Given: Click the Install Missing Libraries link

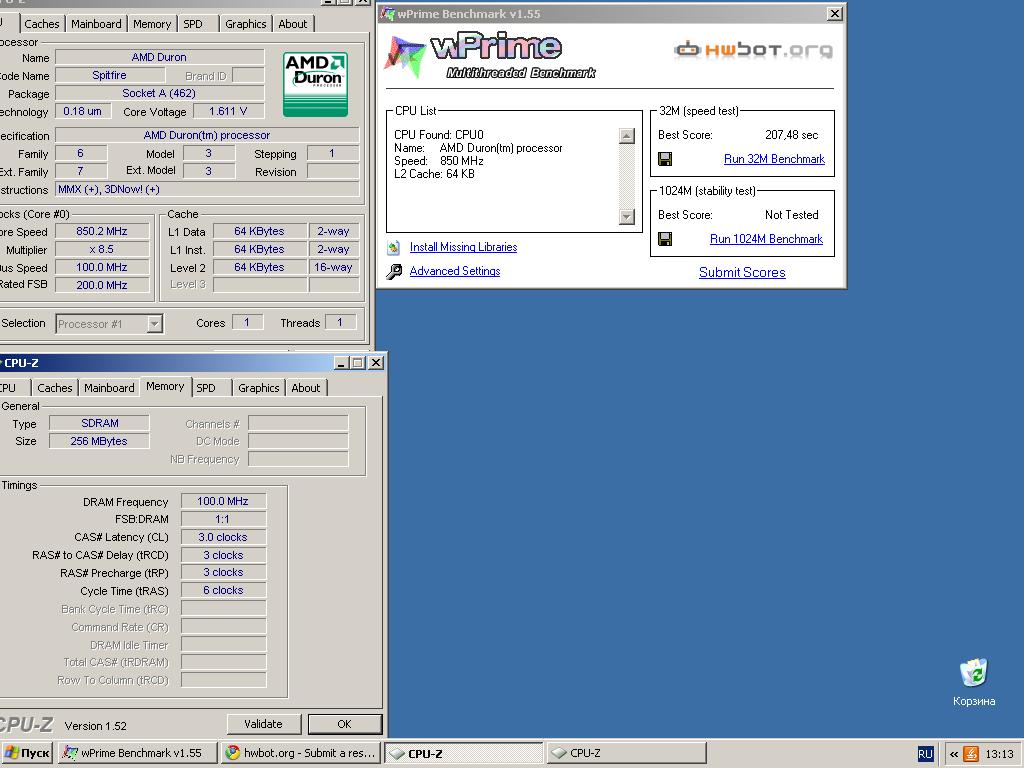Looking at the screenshot, I should click(x=463, y=247).
